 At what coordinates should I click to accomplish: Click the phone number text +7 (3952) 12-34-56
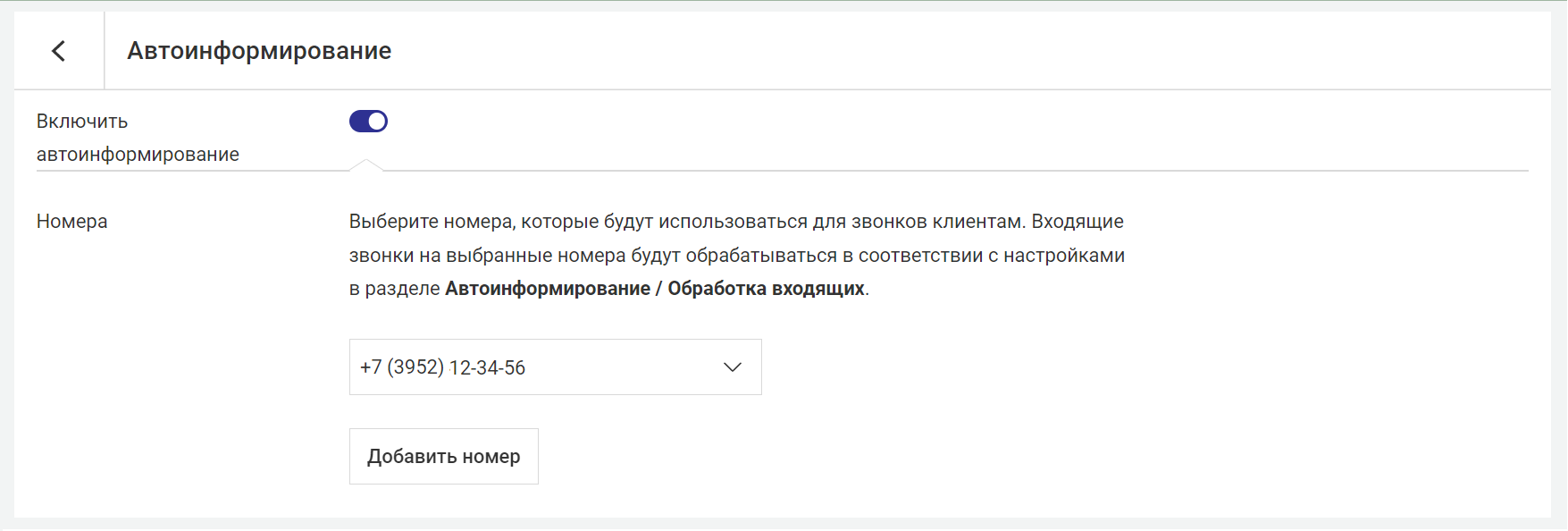click(x=442, y=367)
